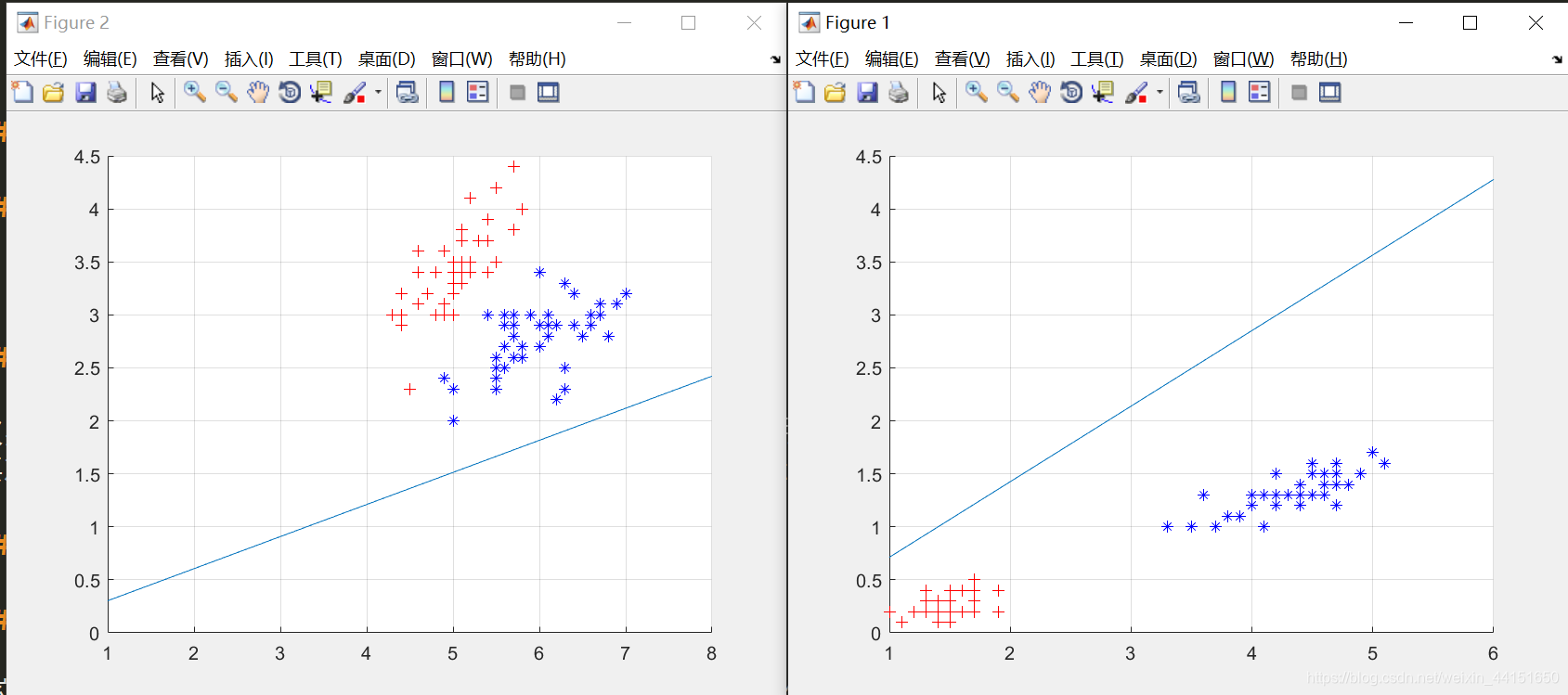Open 文件(F) menu in Figure 2
The width and height of the screenshot is (1568, 695).
[41, 58]
